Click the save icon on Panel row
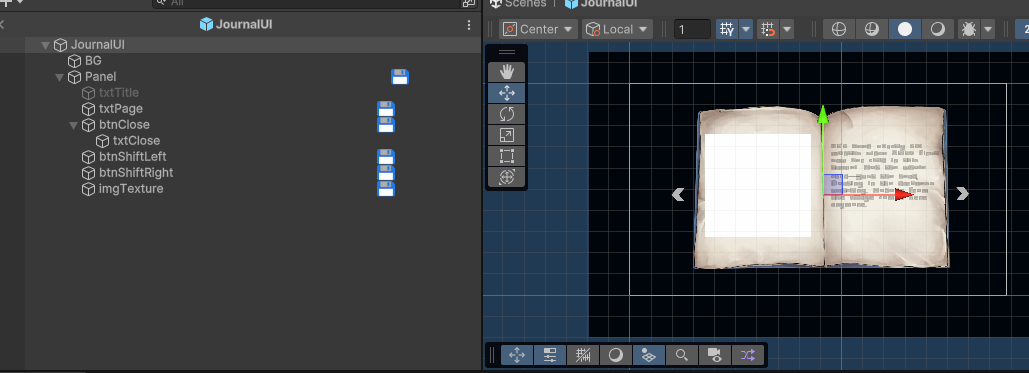Image resolution: width=1029 pixels, height=373 pixels. pyautogui.click(x=400, y=77)
